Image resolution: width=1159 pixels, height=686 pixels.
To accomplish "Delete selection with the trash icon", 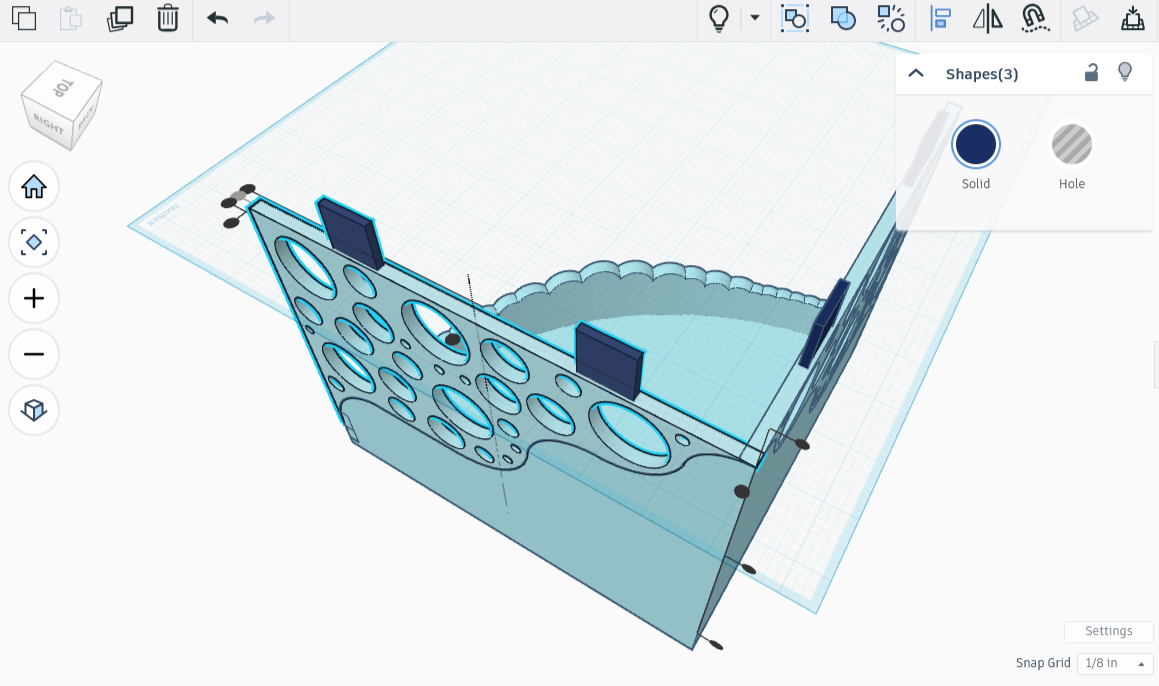I will [x=167, y=19].
